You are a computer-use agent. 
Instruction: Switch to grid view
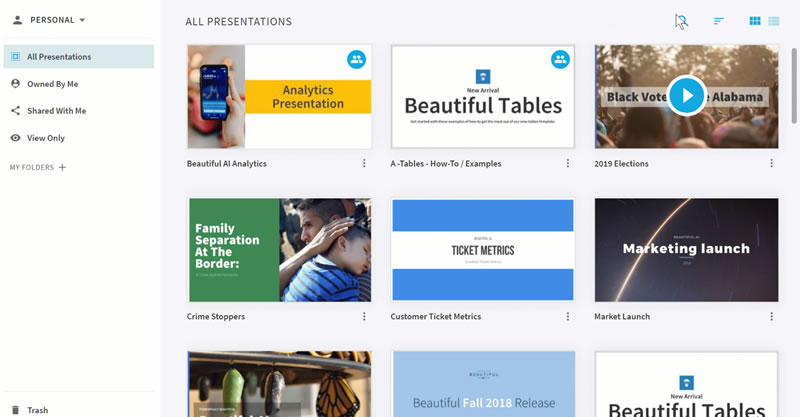tap(755, 21)
